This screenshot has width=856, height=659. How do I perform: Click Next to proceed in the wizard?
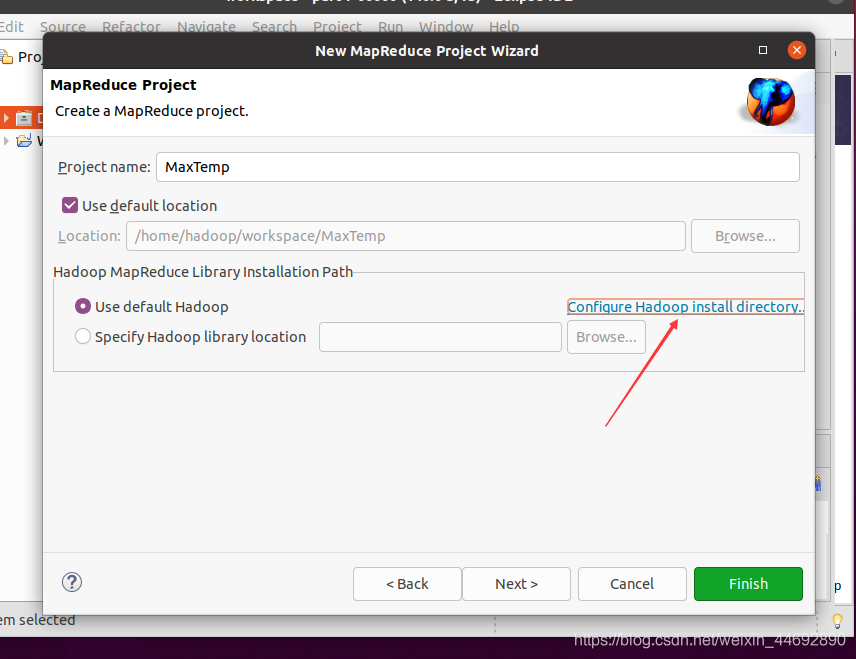516,584
